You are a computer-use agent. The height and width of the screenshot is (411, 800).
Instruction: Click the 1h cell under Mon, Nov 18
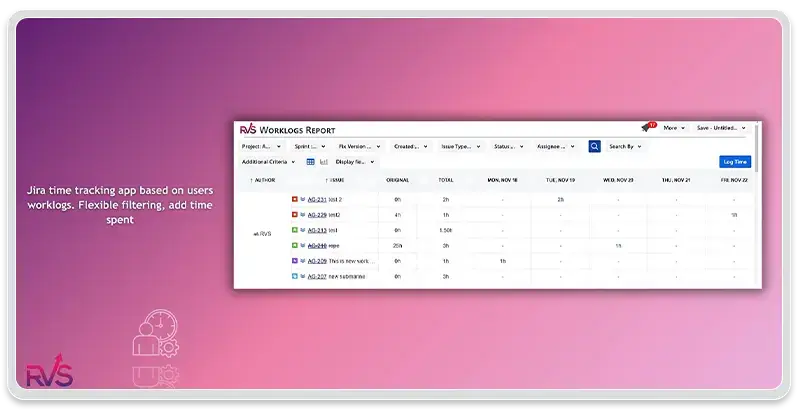point(503,261)
